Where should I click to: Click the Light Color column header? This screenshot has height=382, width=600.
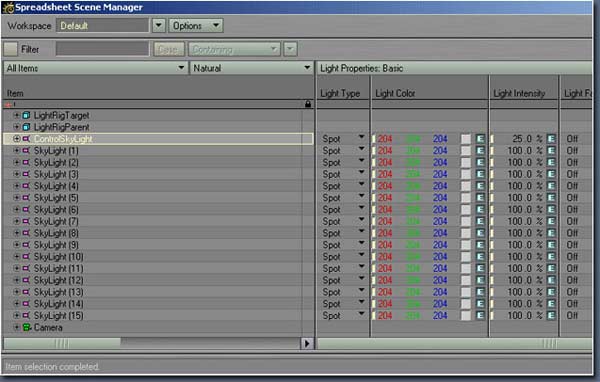point(395,93)
